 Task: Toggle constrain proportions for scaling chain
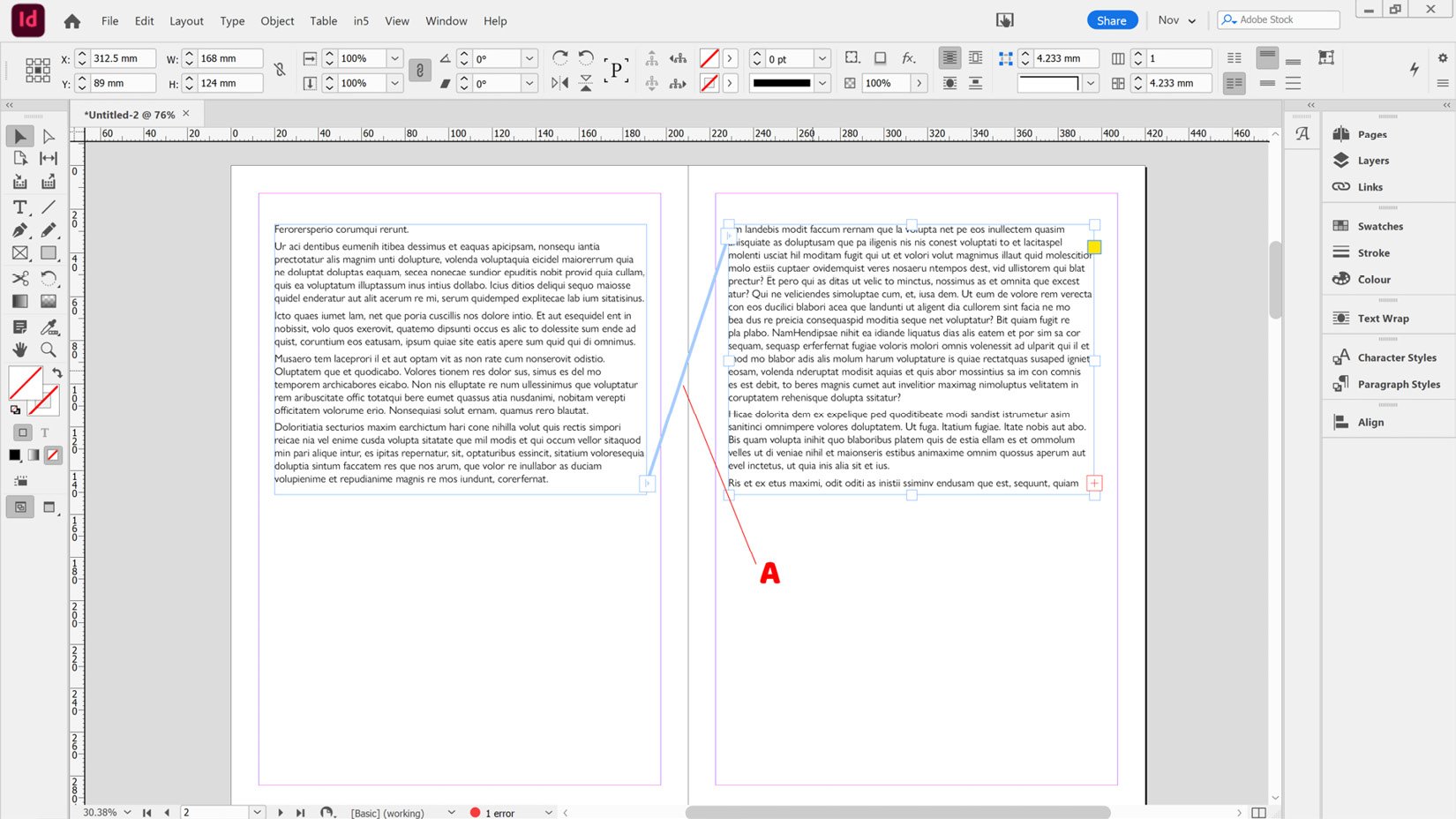[x=420, y=71]
